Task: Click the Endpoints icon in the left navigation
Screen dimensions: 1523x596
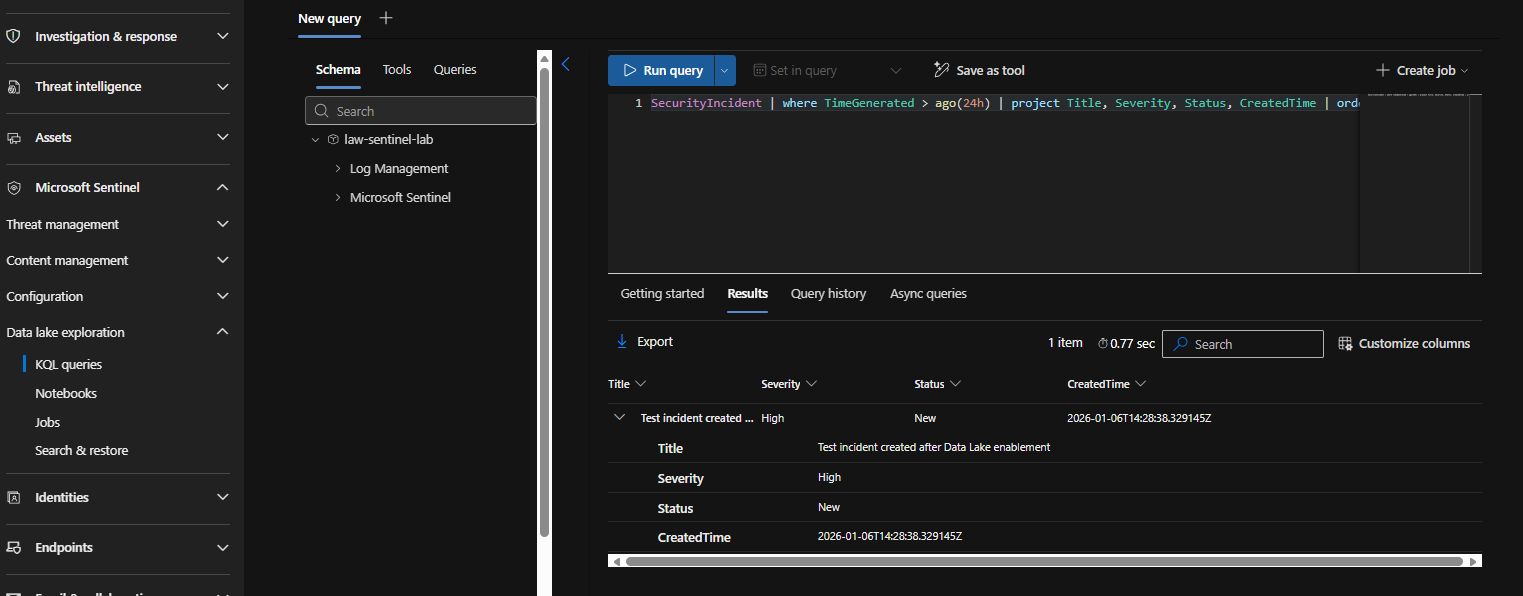Action: pyautogui.click(x=14, y=547)
